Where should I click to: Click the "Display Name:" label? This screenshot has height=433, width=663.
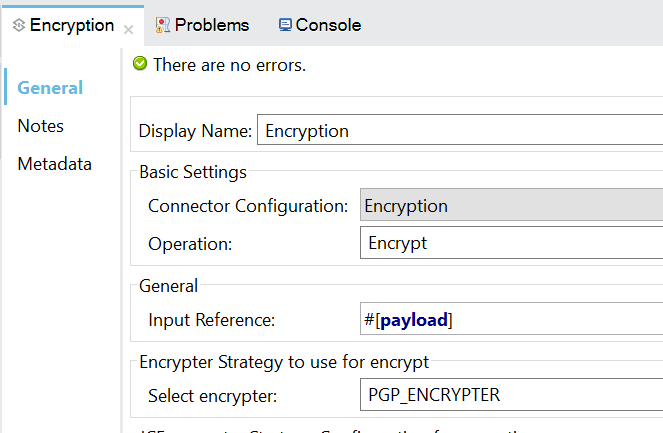pyautogui.click(x=195, y=131)
